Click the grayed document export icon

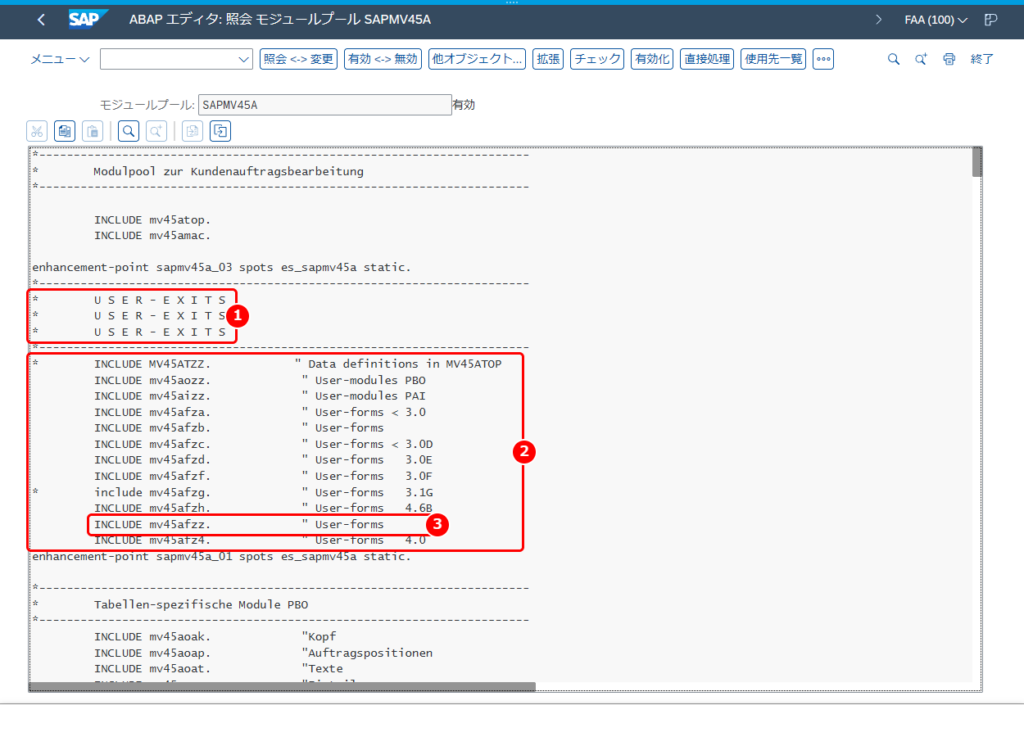click(192, 131)
